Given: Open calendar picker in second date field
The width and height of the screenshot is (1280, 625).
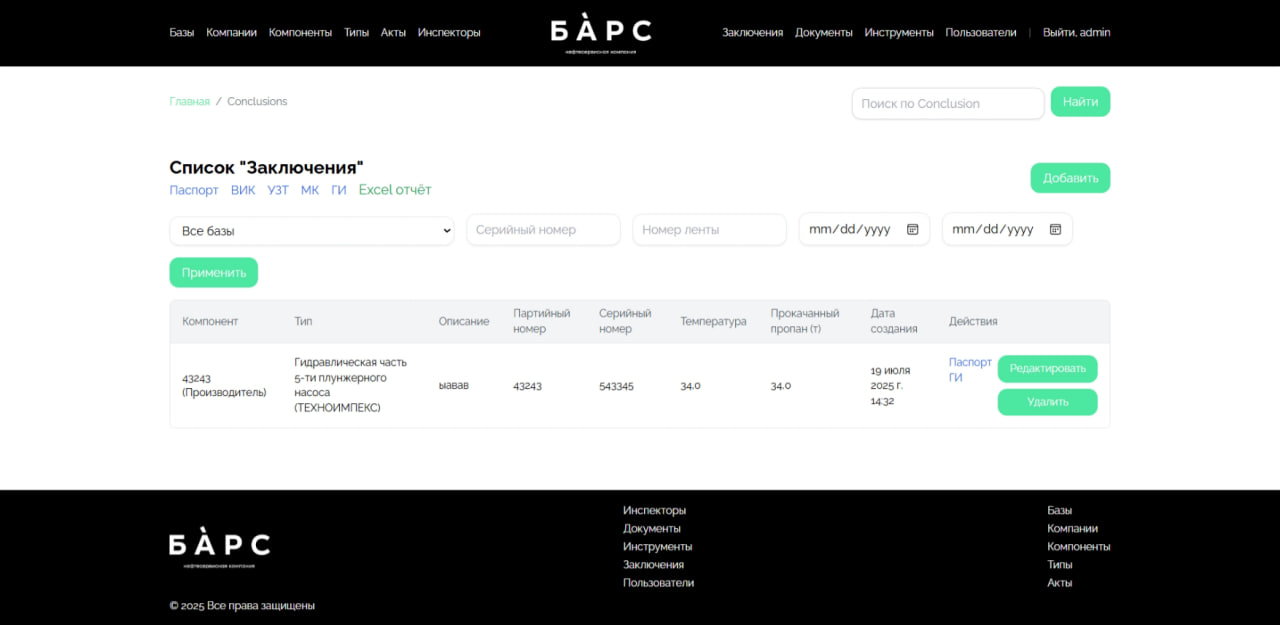Looking at the screenshot, I should 1055,229.
